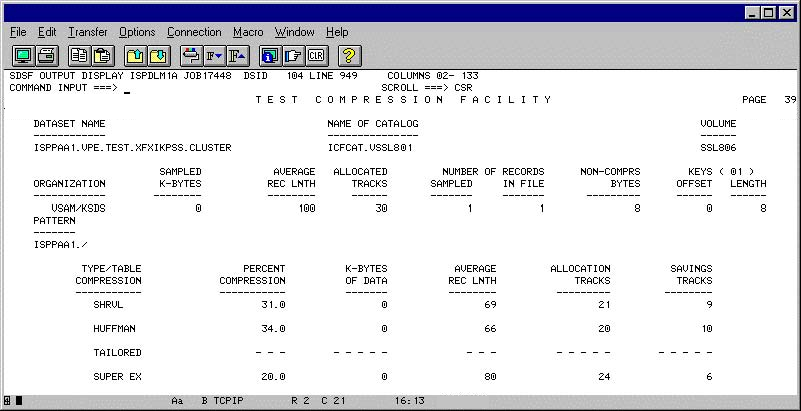
Task: Click SUPER EX allocation tracks value 24
Action: pyautogui.click(x=604, y=377)
